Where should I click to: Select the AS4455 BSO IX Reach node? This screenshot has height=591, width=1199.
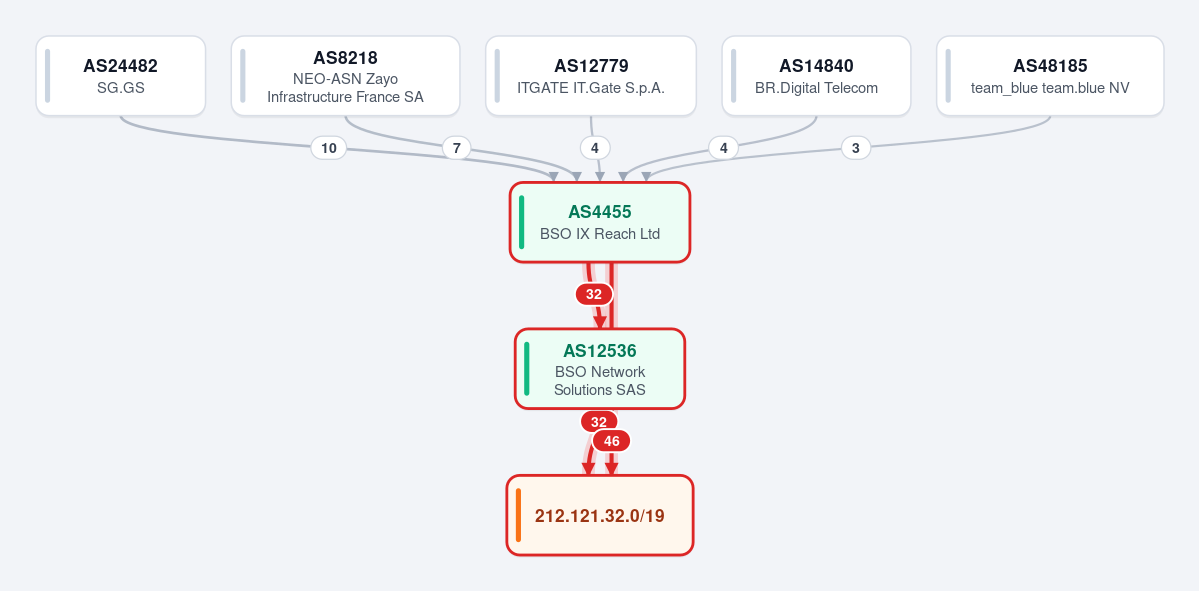point(600,222)
